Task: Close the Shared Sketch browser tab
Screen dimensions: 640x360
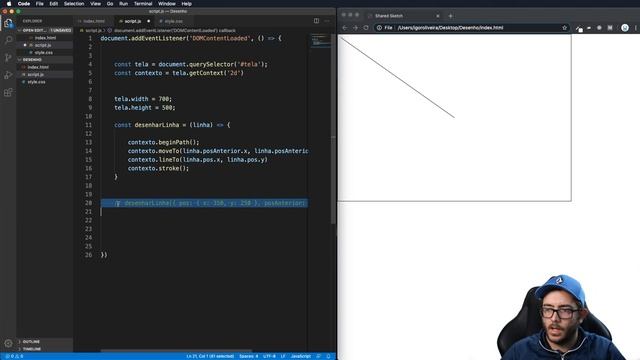Action: (x=438, y=16)
